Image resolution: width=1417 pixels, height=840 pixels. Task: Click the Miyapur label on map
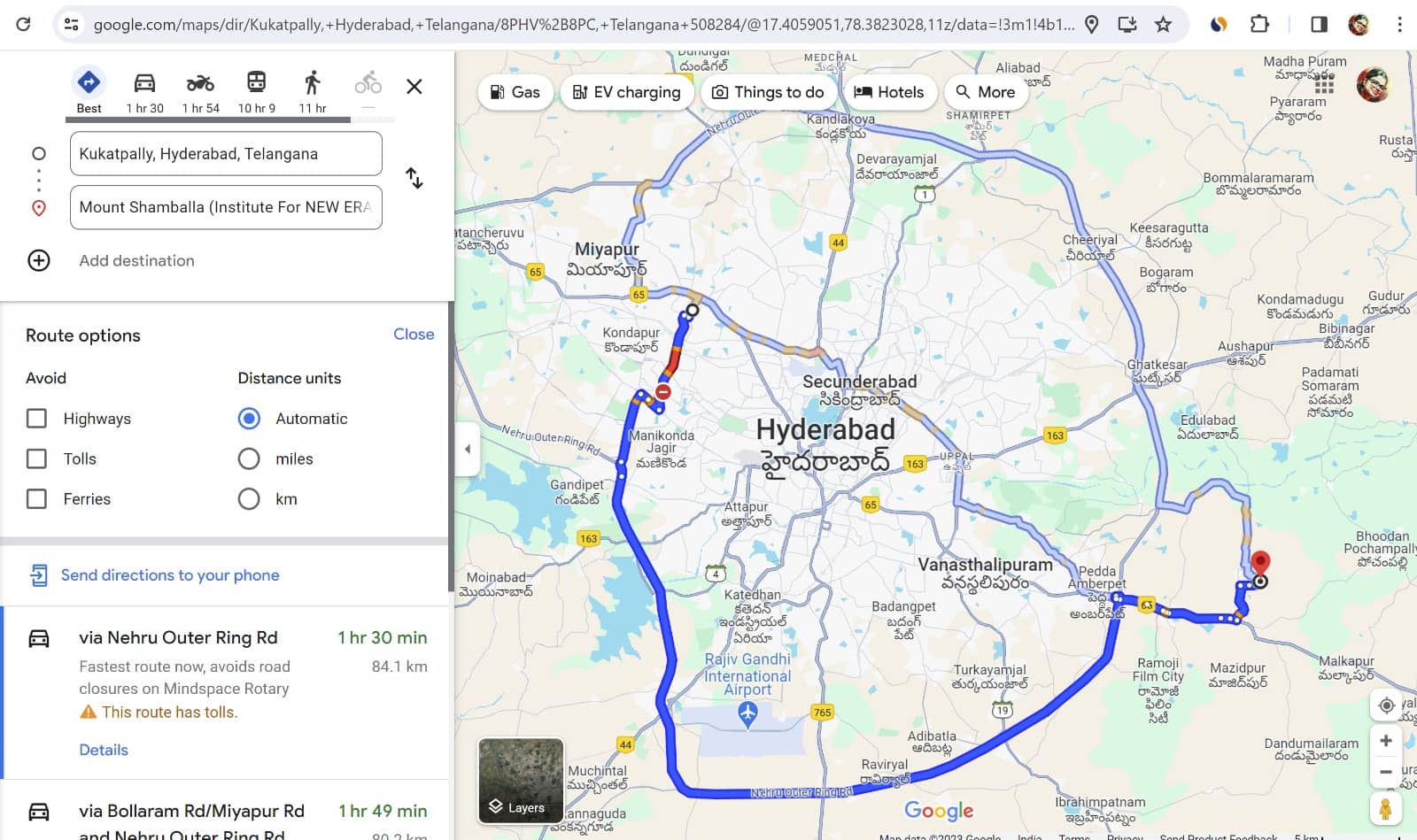point(607,250)
